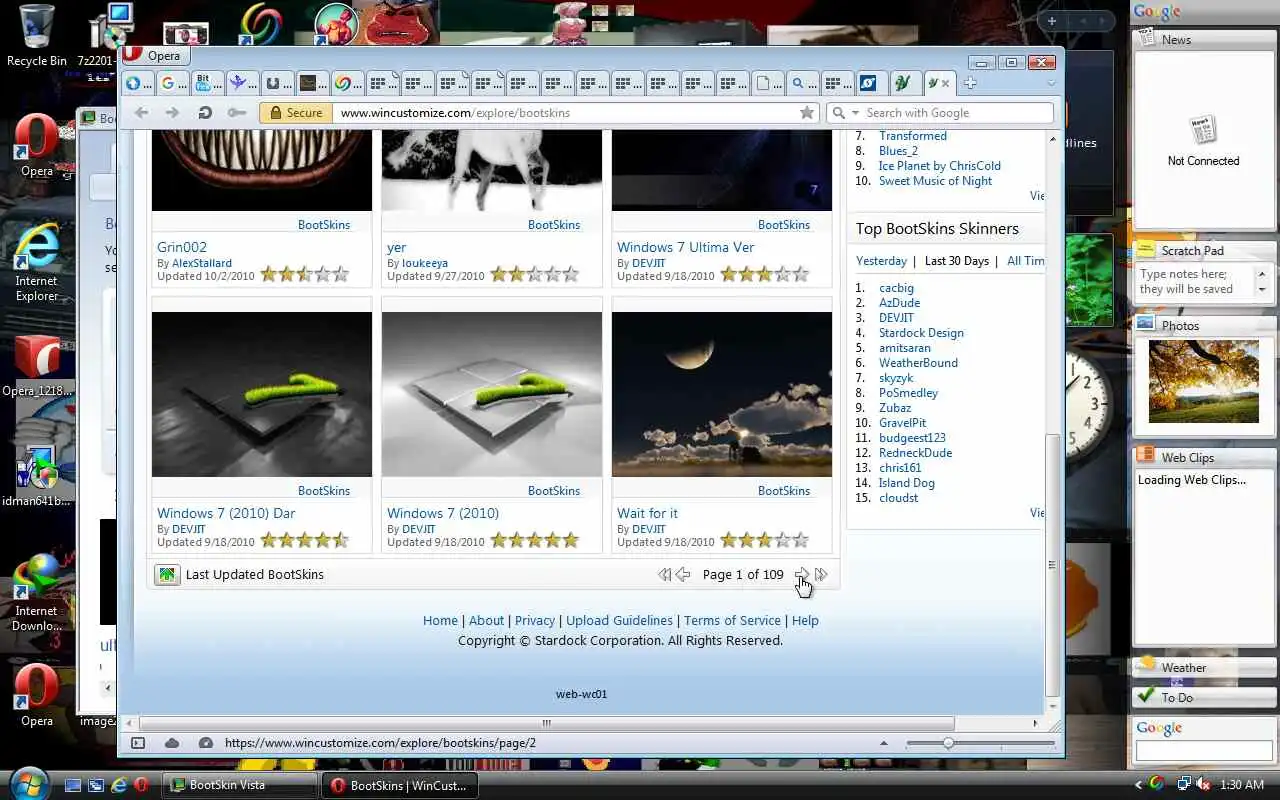
Task: Click the Opera Turbo gauge icon
Action: (206, 743)
